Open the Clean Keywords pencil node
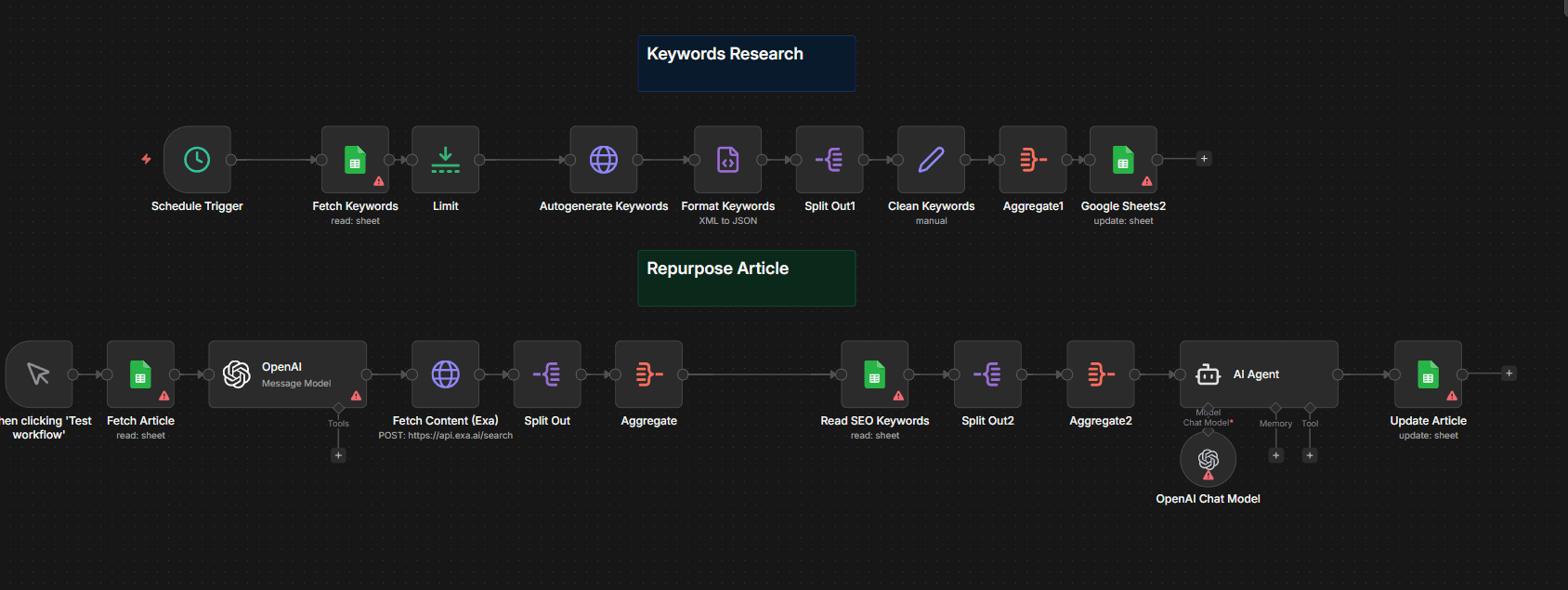1568x590 pixels. 932,160
